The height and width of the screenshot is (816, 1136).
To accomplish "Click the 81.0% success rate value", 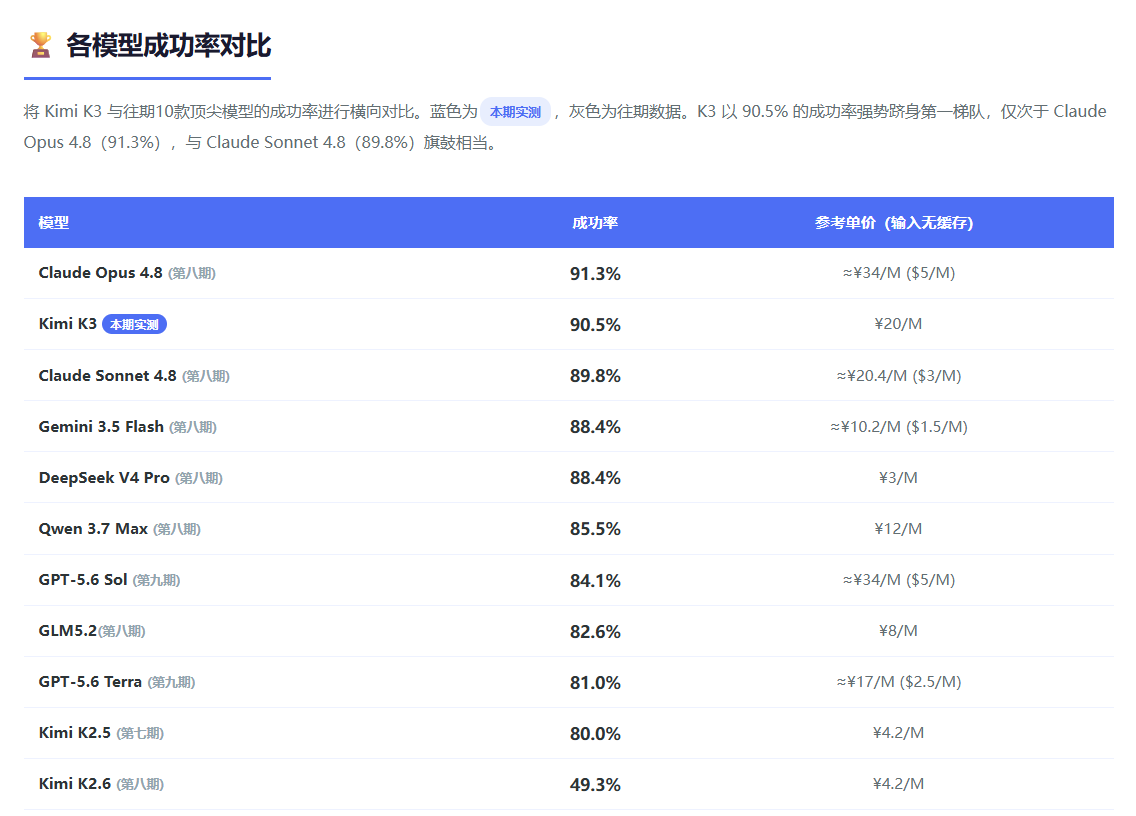I will tap(595, 683).
